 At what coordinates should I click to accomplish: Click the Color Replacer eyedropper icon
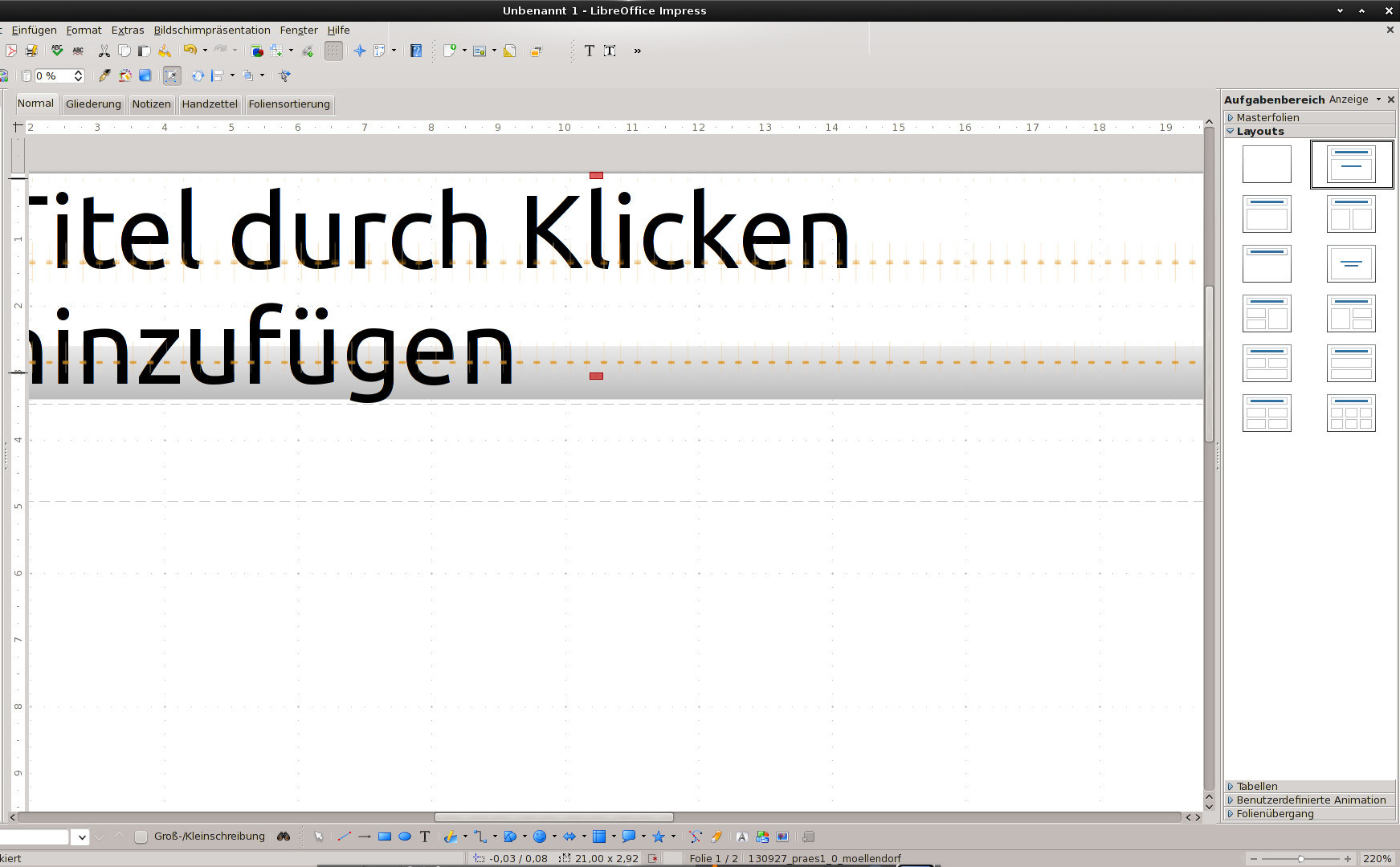click(x=104, y=75)
